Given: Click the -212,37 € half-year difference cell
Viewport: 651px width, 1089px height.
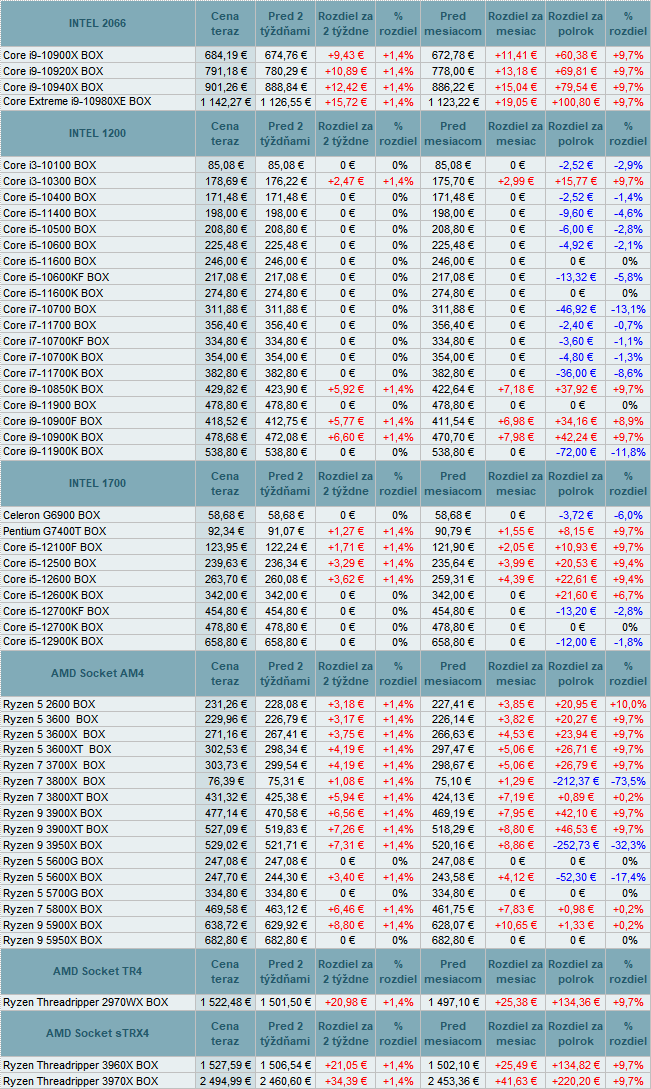Looking at the screenshot, I should pos(576,781).
